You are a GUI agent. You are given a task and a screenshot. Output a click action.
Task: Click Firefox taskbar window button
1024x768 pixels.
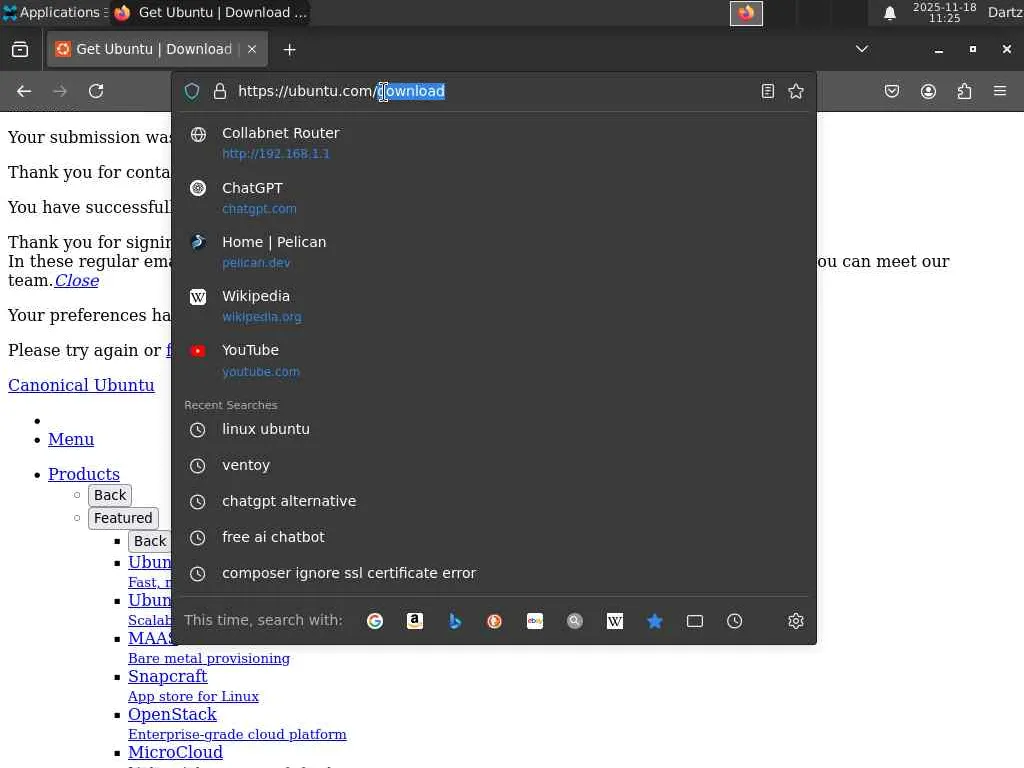coord(210,12)
